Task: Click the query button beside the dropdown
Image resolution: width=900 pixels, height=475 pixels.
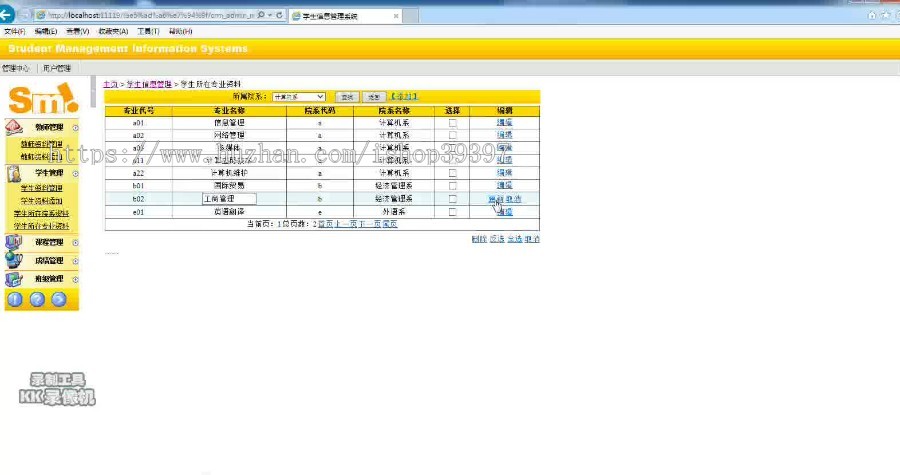Action: (x=347, y=97)
